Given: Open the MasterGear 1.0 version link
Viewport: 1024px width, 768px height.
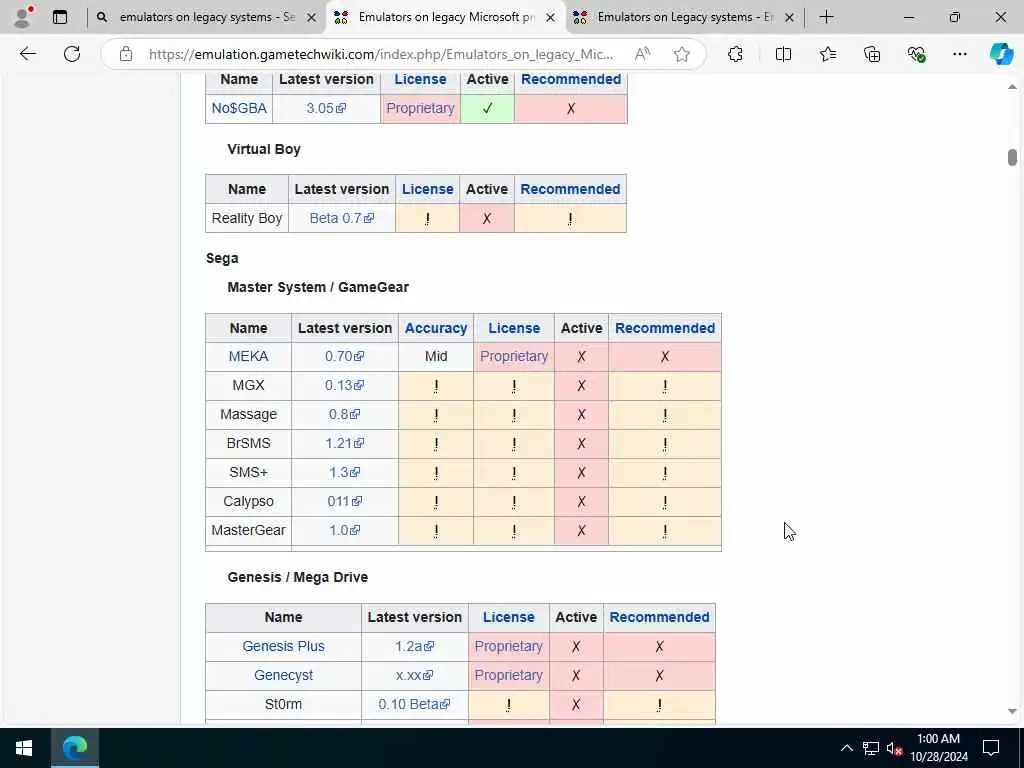Looking at the screenshot, I should (344, 530).
